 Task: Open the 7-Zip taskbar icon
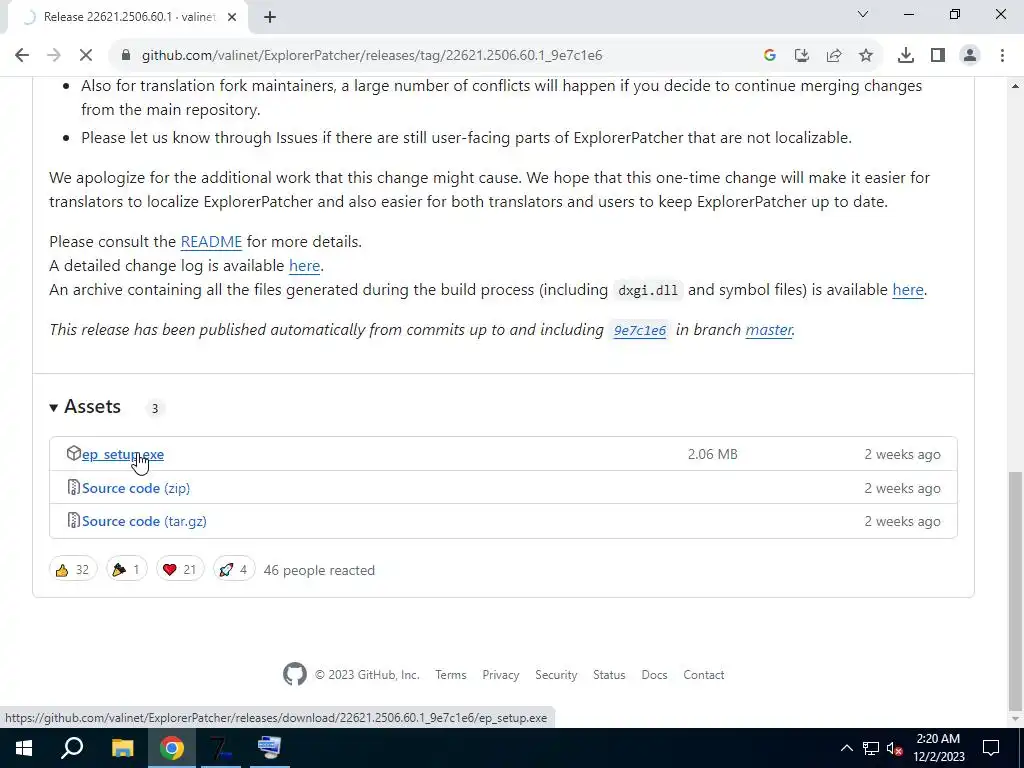(x=221, y=748)
